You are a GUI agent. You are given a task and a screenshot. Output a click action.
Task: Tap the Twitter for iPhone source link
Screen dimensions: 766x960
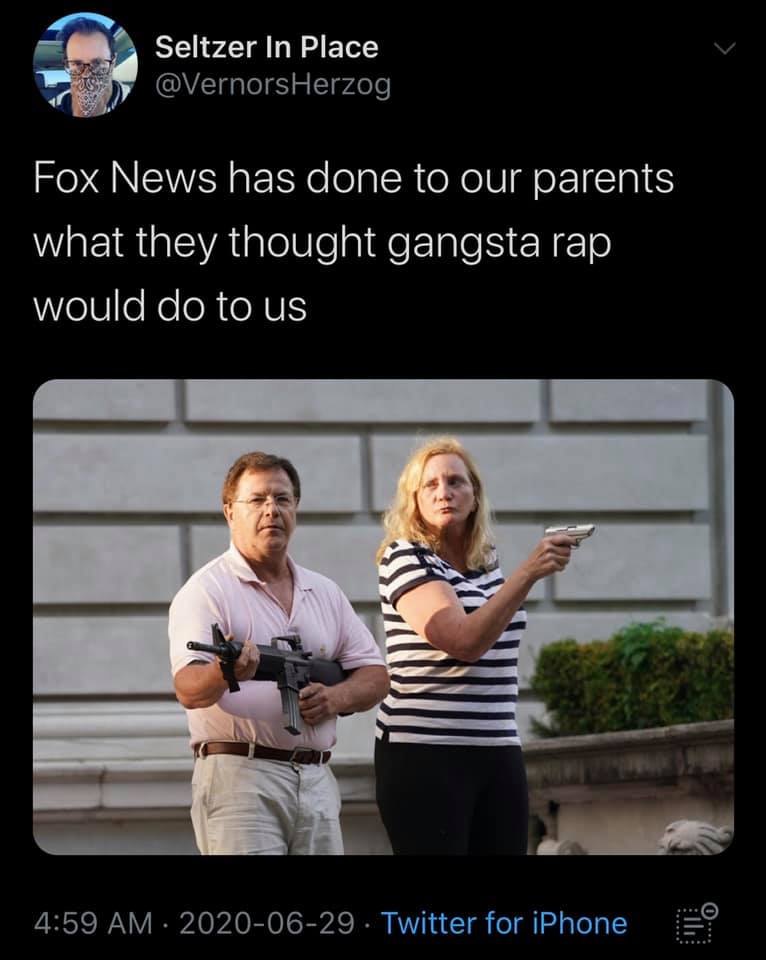504,923
